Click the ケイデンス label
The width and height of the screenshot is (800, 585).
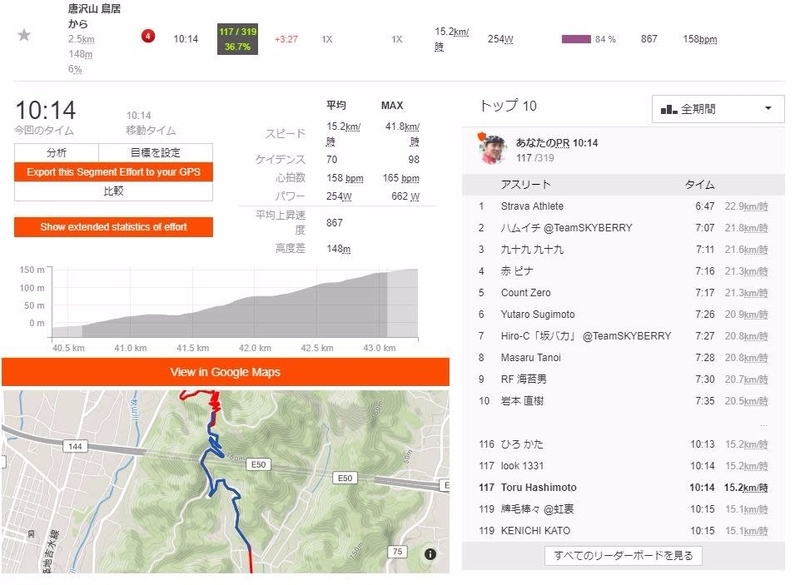281,160
